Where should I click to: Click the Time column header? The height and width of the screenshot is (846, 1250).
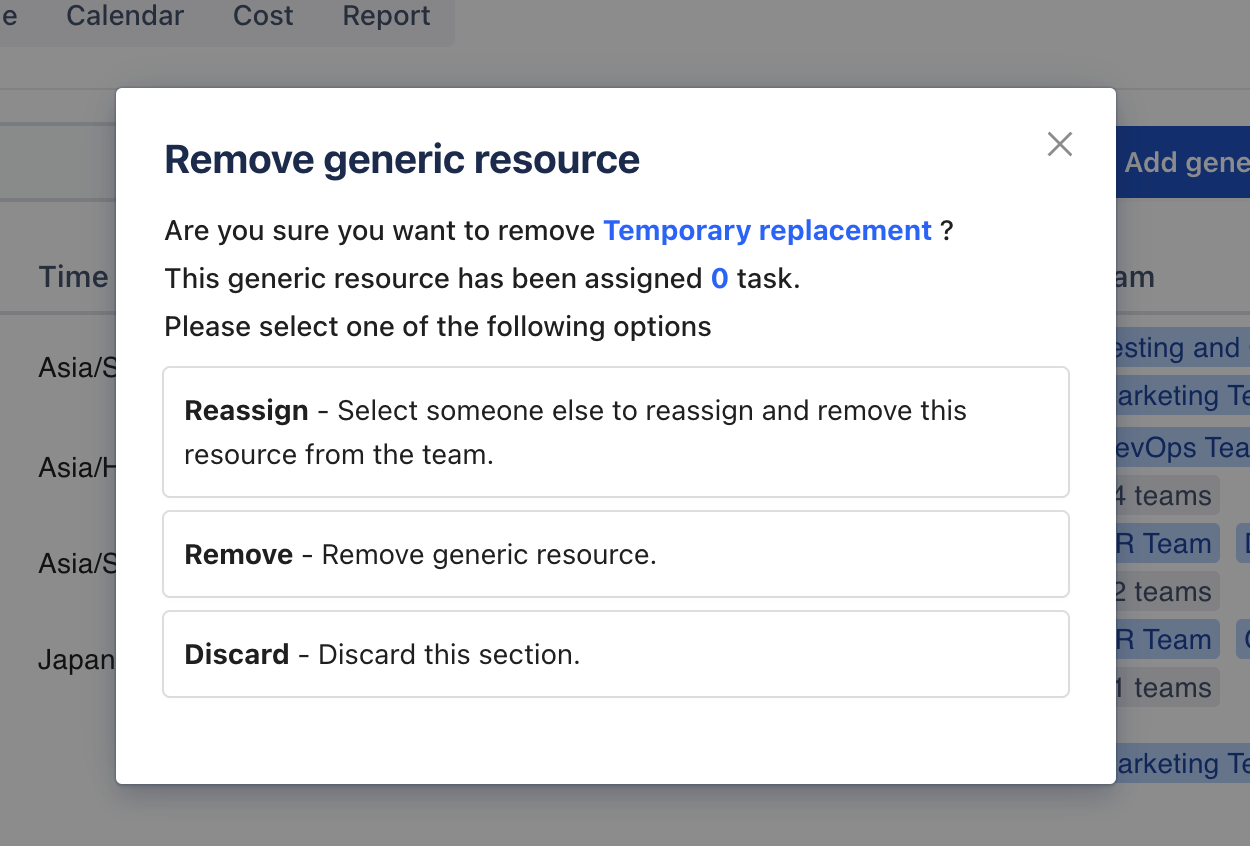coord(74,277)
